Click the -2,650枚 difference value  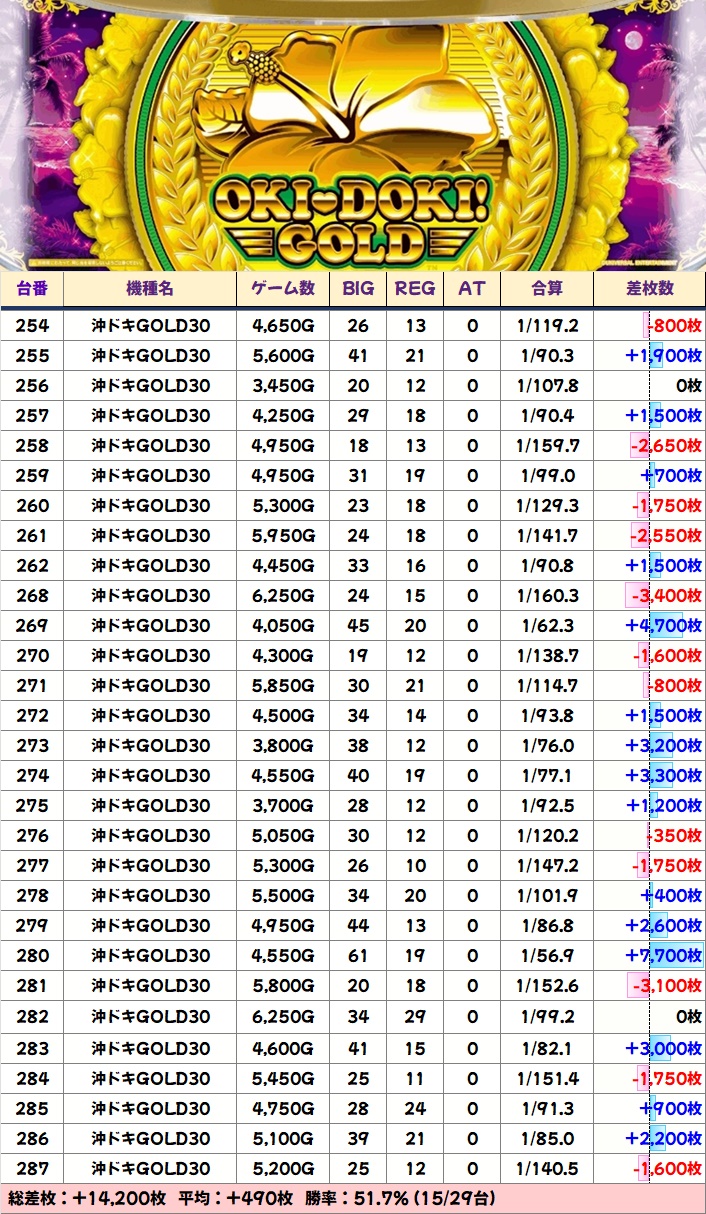pos(666,446)
